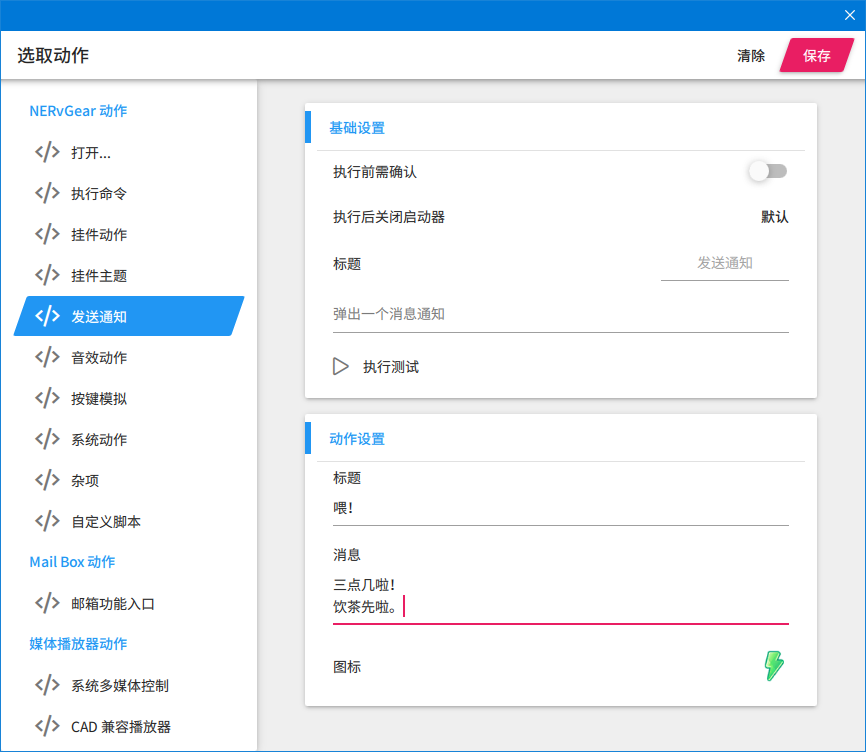Click the 保存 button

pyautogui.click(x=817, y=55)
